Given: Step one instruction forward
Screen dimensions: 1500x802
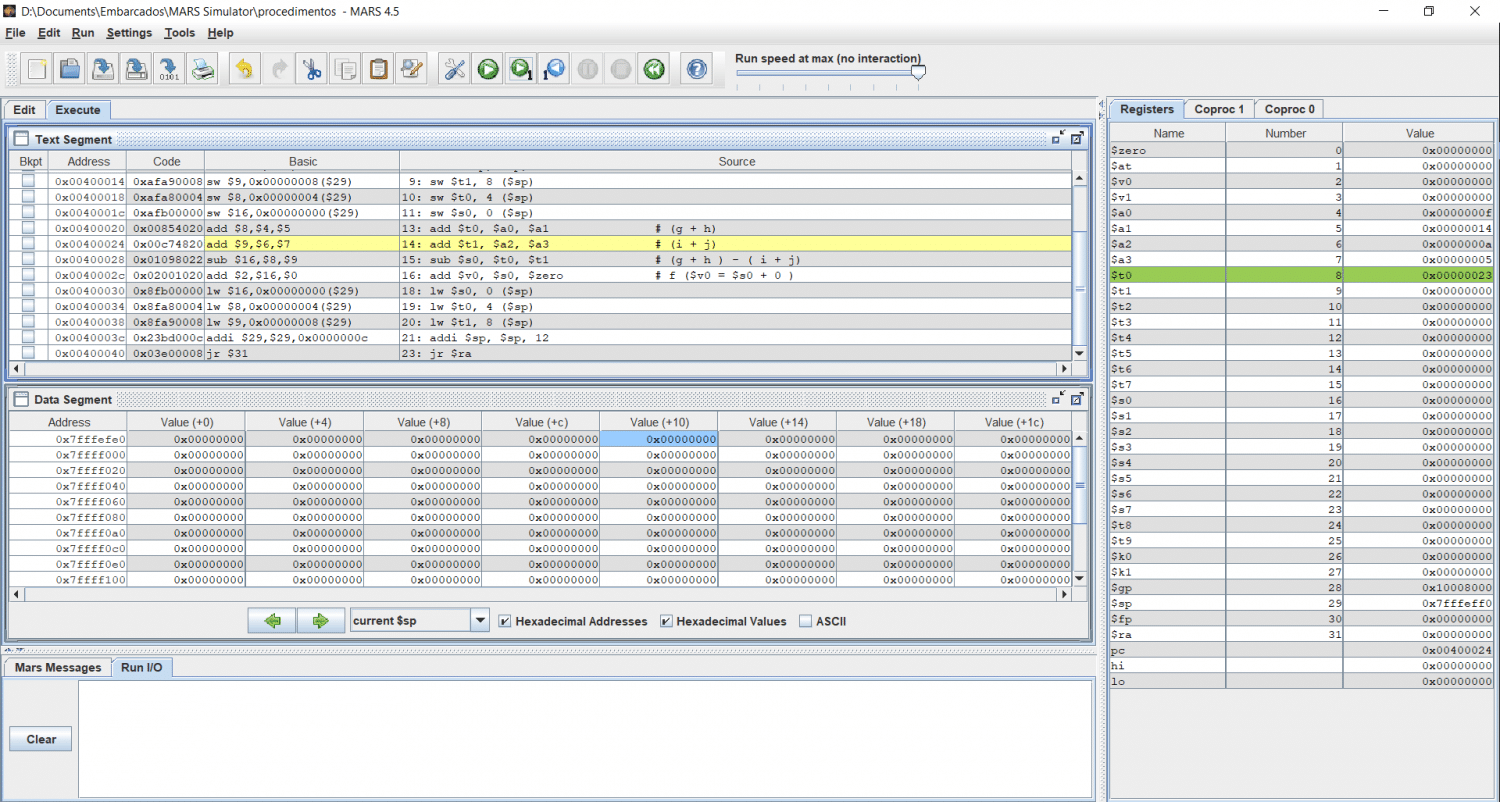Looking at the screenshot, I should [x=520, y=69].
